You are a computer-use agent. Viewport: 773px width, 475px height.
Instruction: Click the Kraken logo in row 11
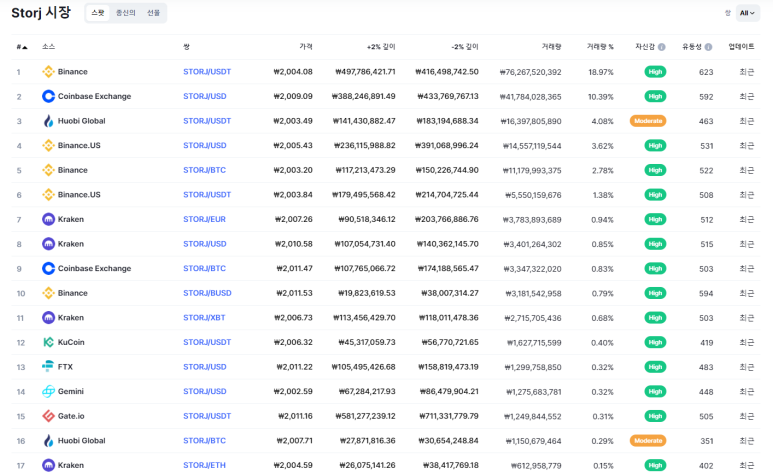tap(48, 318)
